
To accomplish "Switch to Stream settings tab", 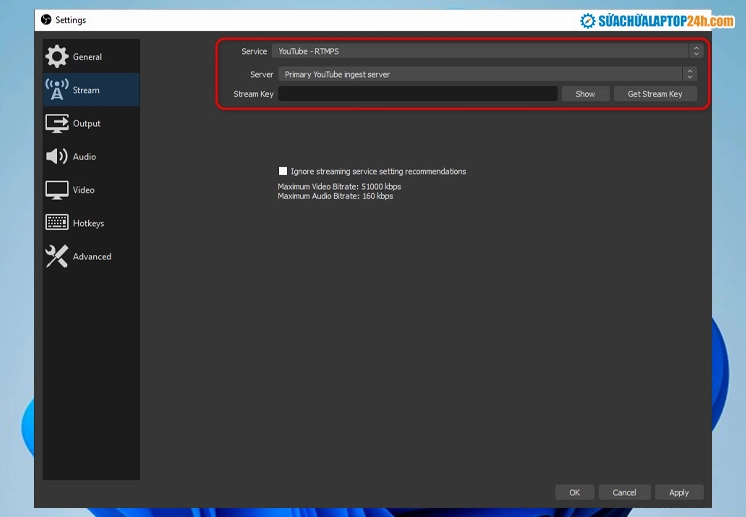I will pos(91,89).
